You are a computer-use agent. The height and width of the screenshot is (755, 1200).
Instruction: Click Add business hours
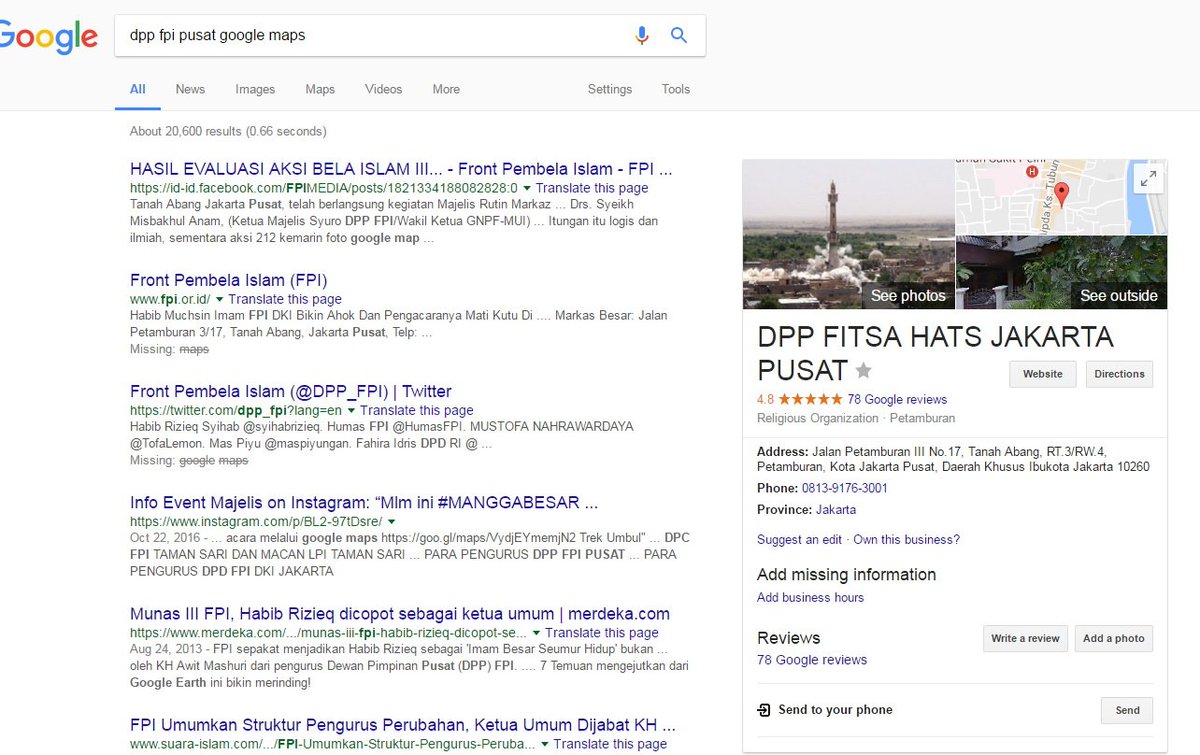[810, 597]
